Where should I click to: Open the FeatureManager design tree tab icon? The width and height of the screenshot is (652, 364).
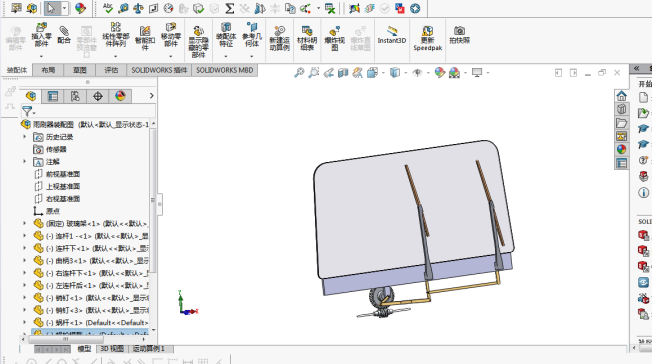pyautogui.click(x=31, y=96)
